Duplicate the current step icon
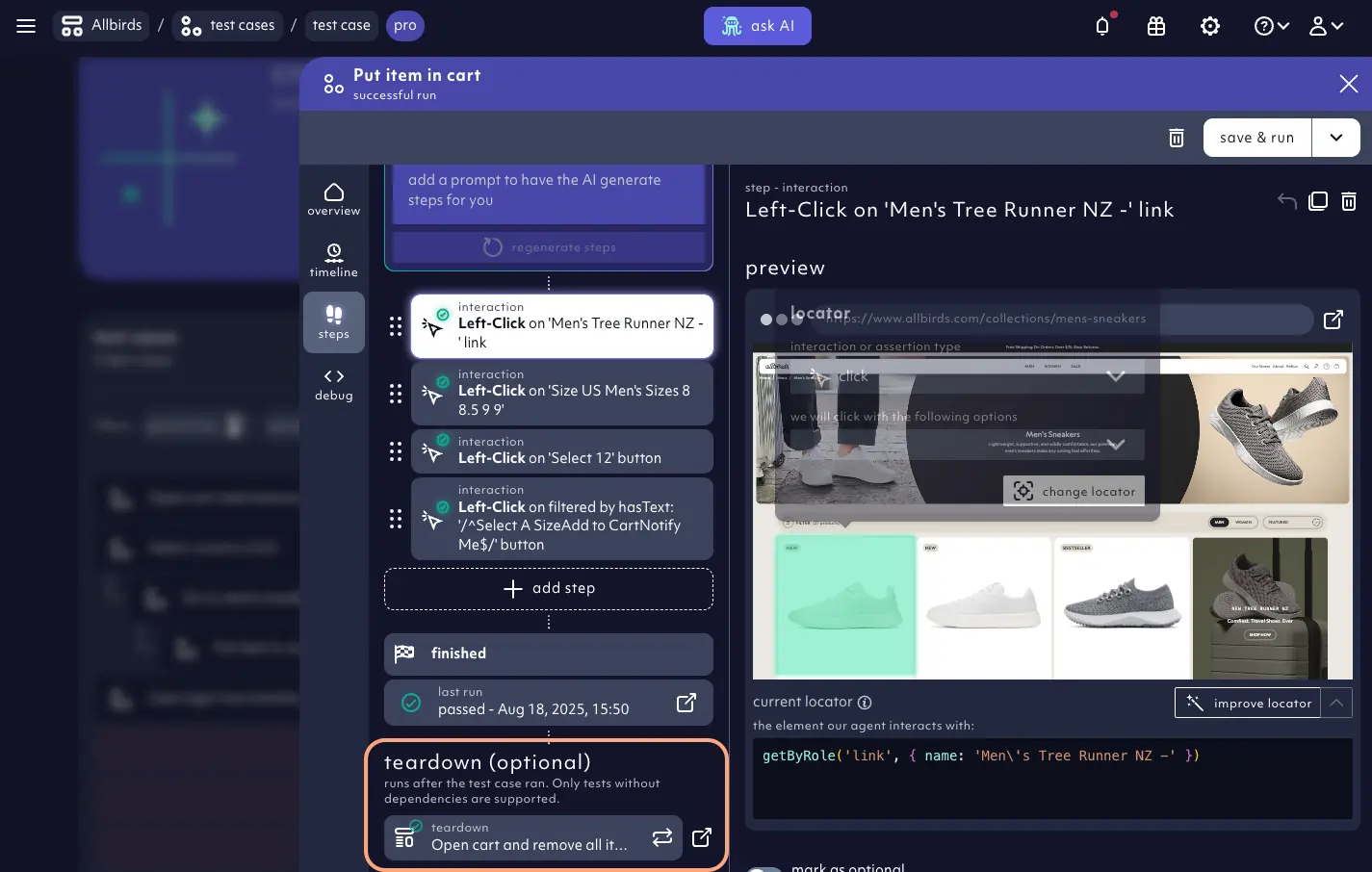The width and height of the screenshot is (1372, 872). point(1318,200)
